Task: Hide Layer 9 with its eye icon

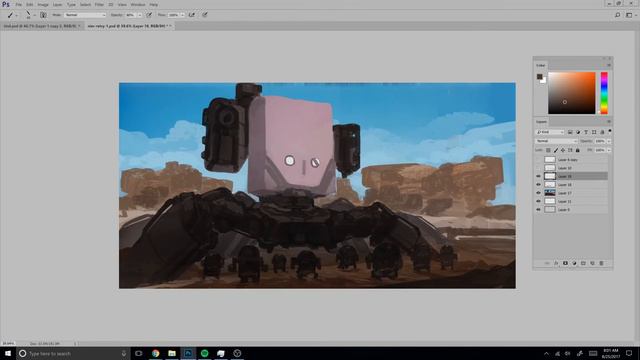Action: 538,209
